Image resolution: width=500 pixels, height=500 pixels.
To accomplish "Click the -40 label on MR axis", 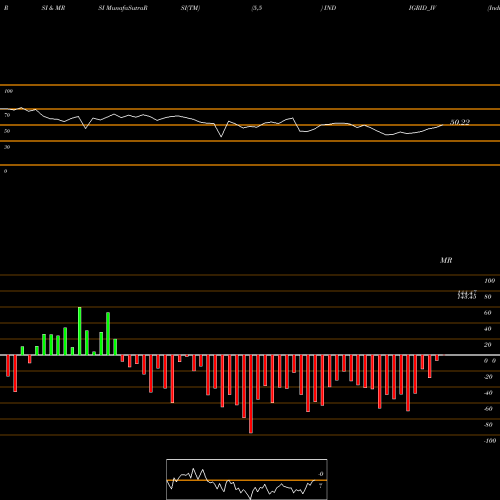I will click(x=488, y=393).
